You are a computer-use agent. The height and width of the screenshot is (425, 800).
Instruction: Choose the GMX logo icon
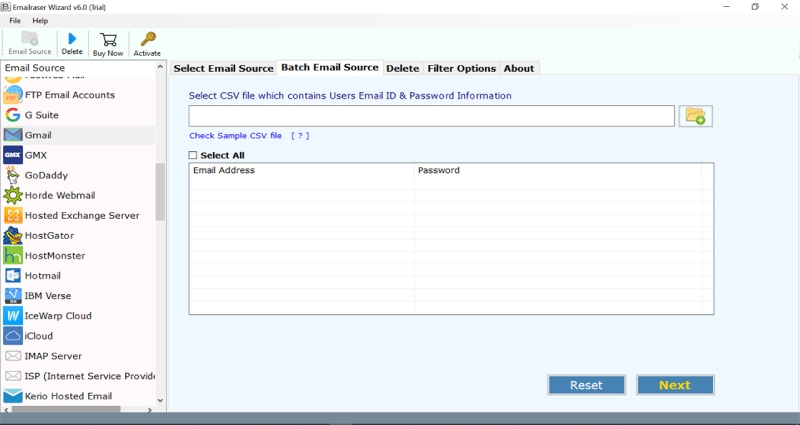(13, 155)
